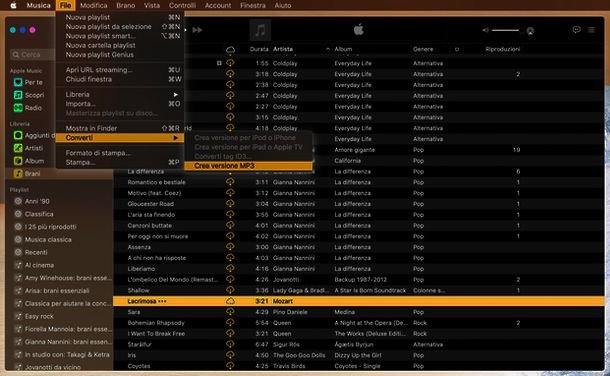The height and width of the screenshot is (376, 610).
Task: Adjust the volume slider
Action: click(505, 30)
